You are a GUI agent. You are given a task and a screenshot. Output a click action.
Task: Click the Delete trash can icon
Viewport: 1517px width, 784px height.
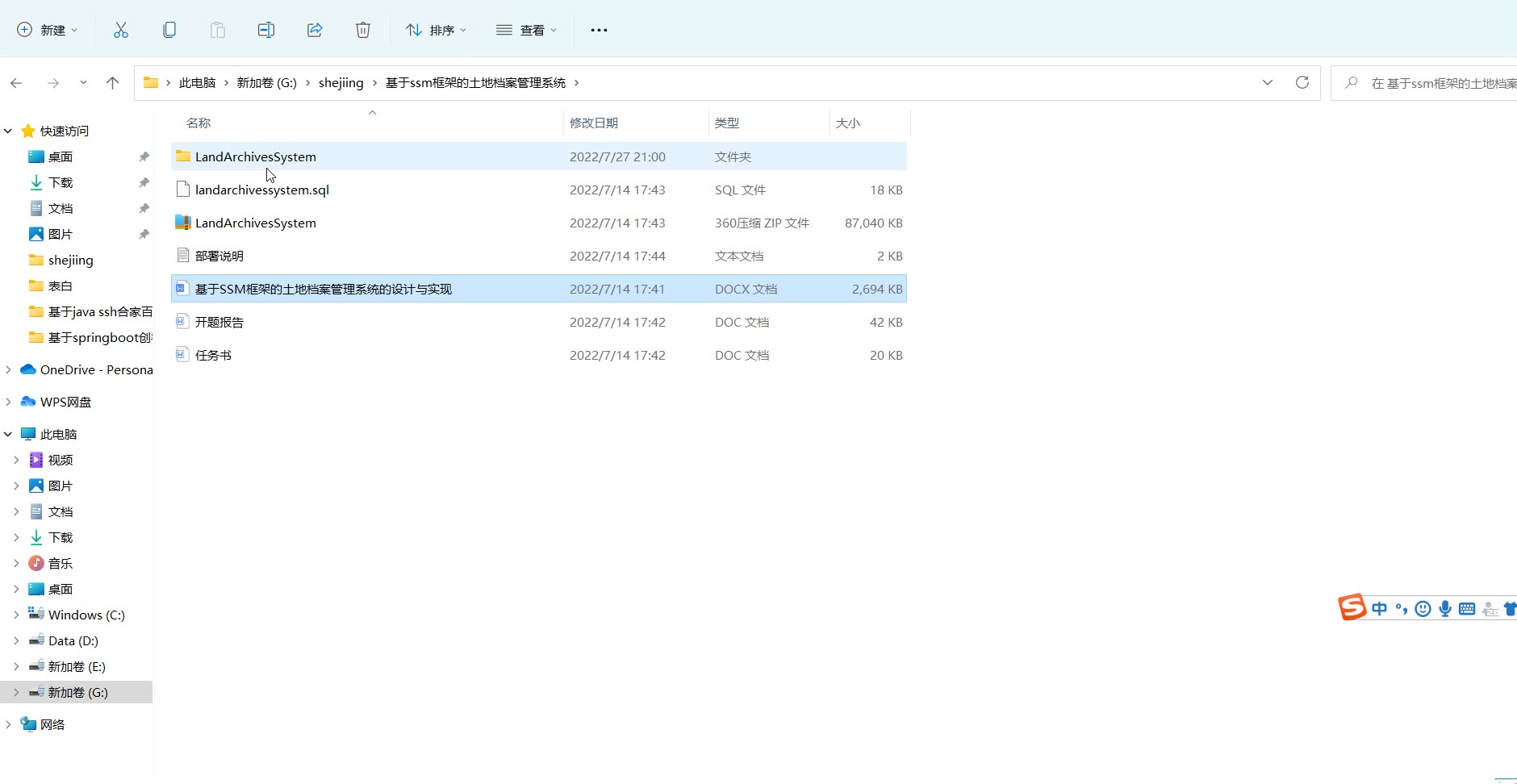(x=363, y=30)
